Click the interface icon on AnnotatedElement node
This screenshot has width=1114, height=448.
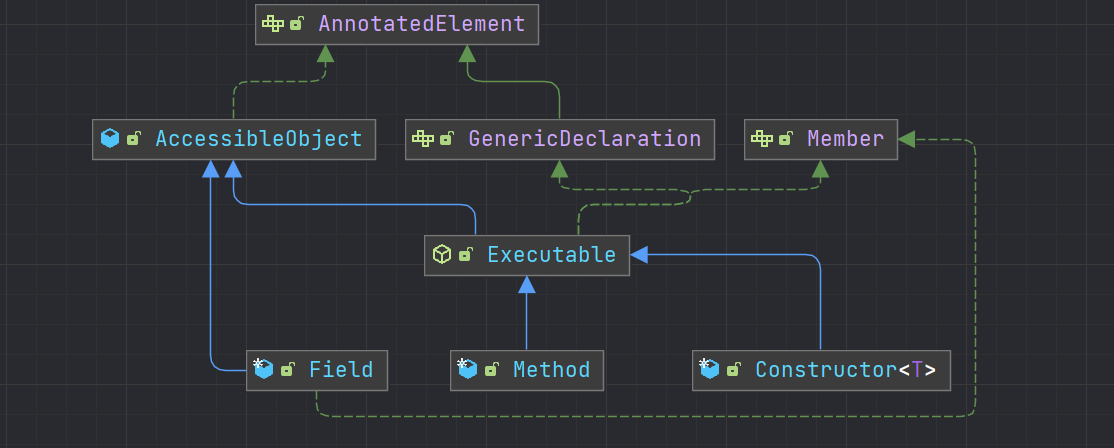click(x=273, y=24)
